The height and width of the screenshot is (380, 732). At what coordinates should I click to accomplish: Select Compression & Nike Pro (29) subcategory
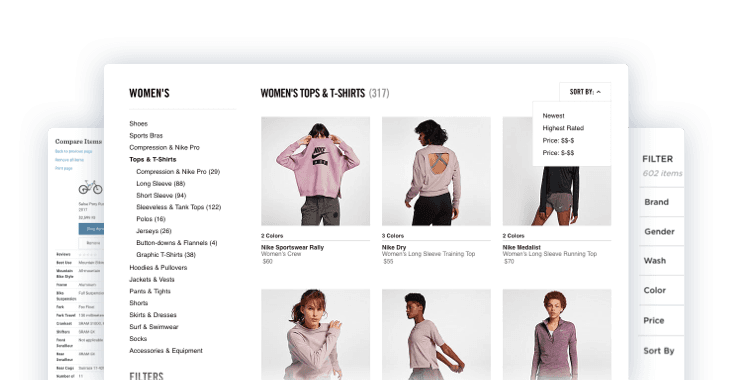pyautogui.click(x=178, y=172)
